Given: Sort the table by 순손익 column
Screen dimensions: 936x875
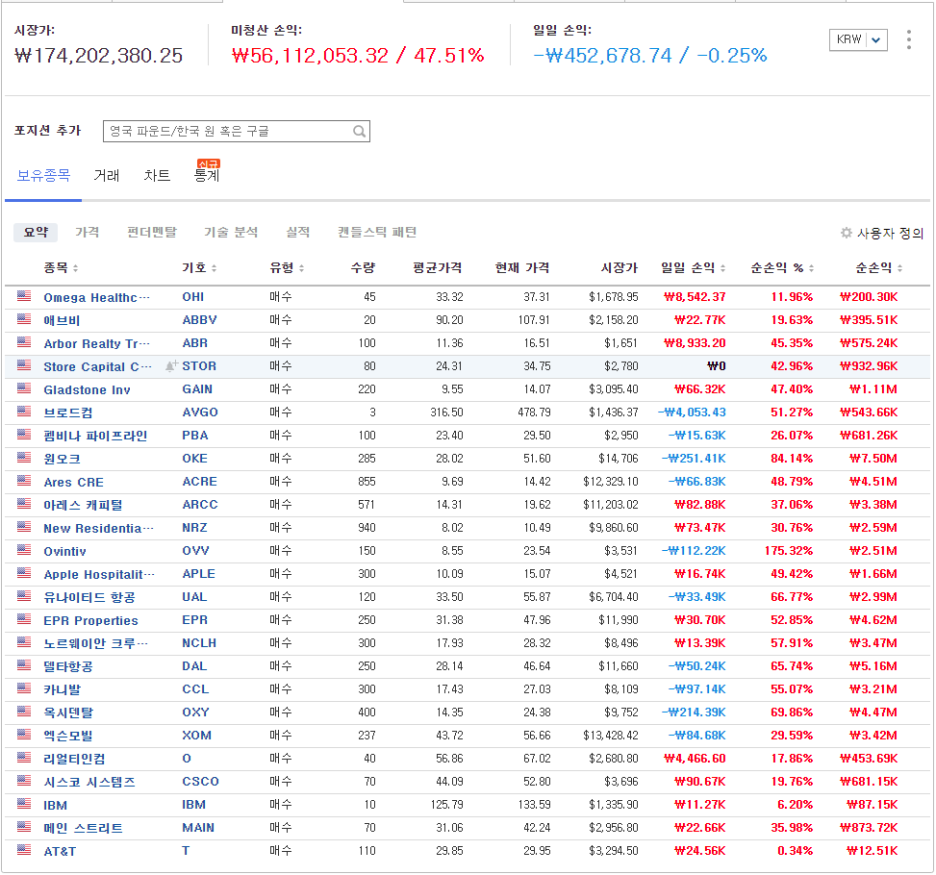Looking at the screenshot, I should click(x=879, y=268).
